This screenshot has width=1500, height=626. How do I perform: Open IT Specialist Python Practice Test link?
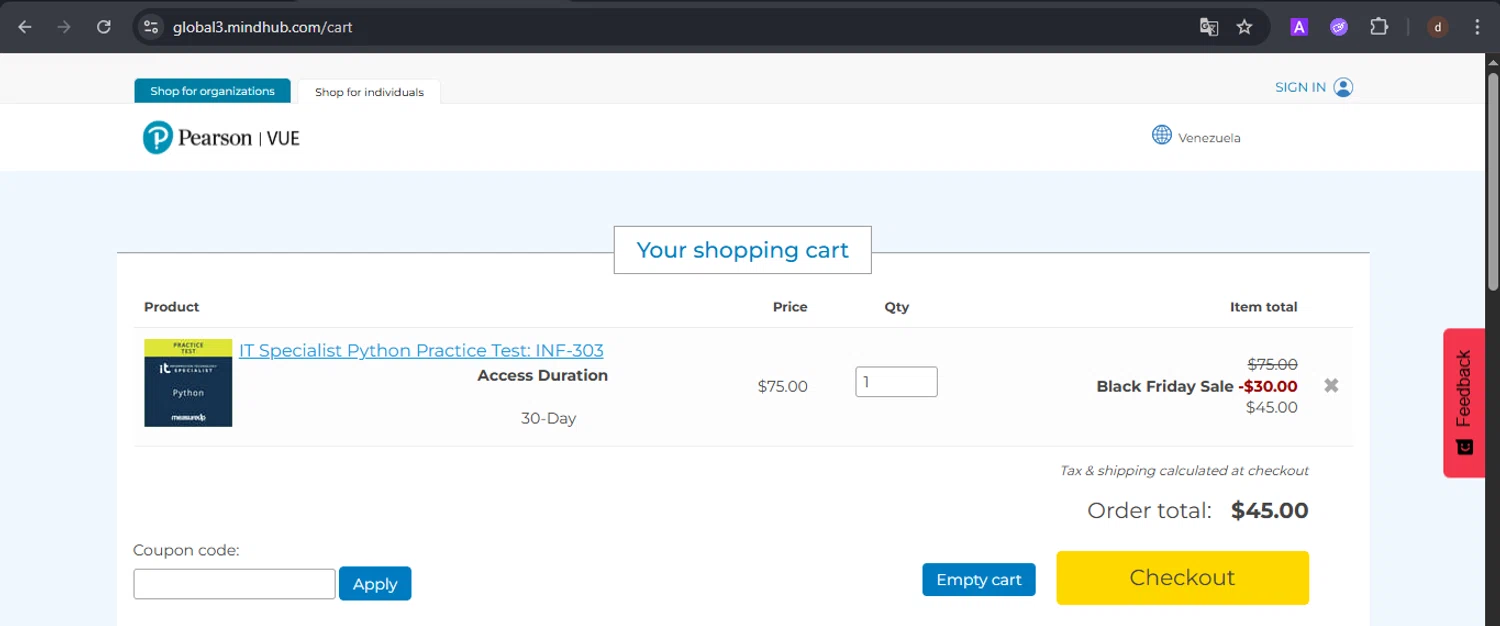coord(421,350)
